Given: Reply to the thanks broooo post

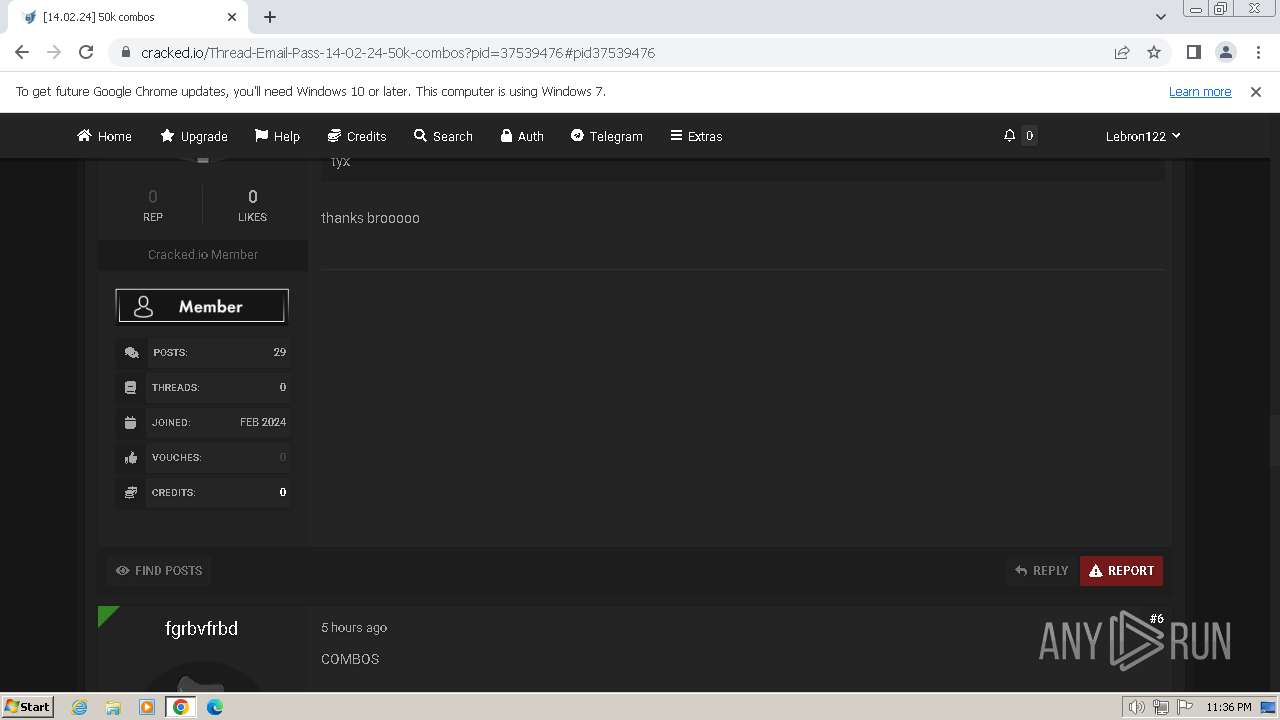Looking at the screenshot, I should coord(1041,571).
